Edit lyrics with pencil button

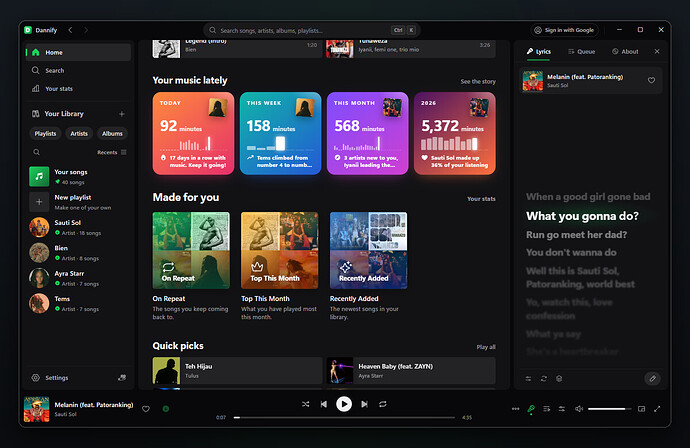coord(653,378)
